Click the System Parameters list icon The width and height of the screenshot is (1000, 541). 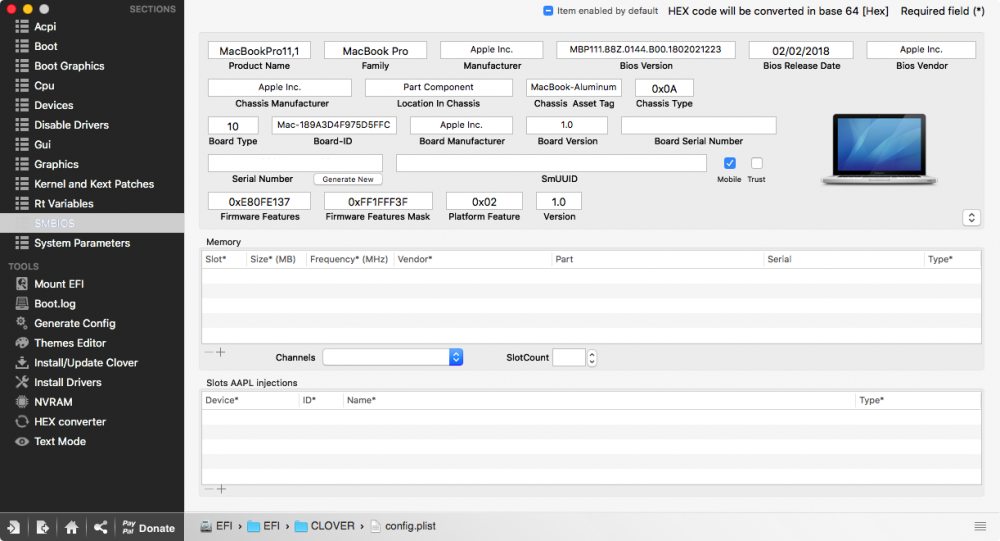[22, 243]
